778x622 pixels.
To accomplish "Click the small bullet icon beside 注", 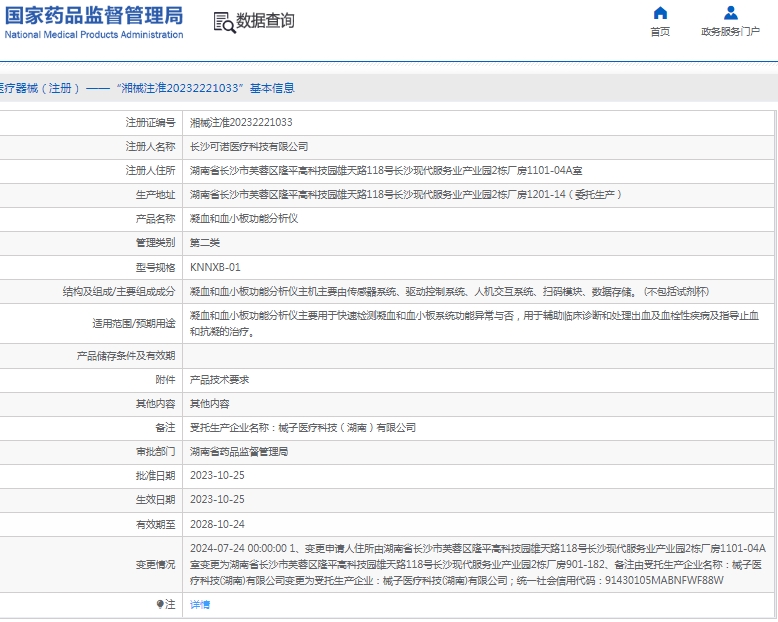I will click(160, 604).
